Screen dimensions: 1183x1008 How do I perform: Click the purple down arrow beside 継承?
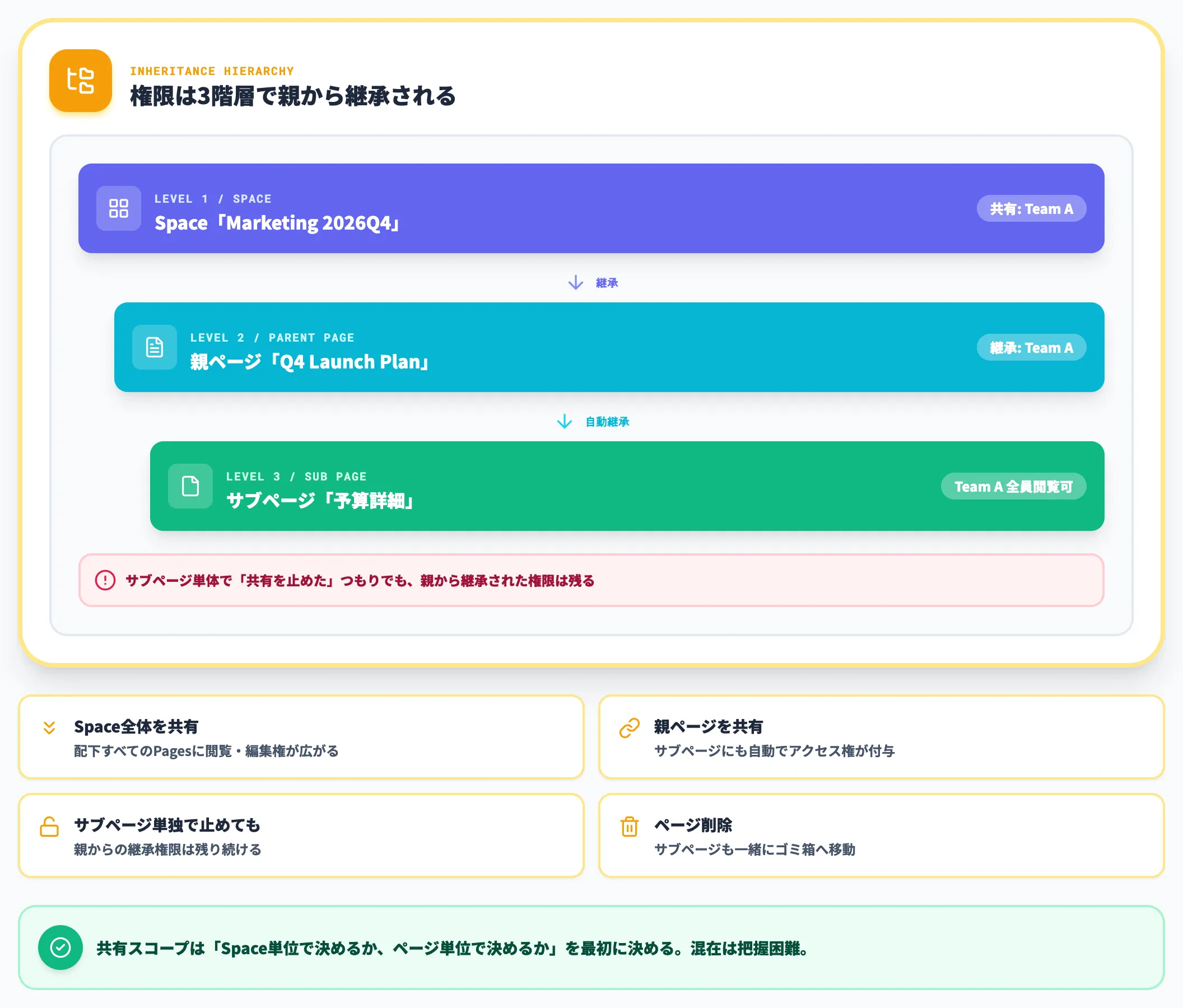(575, 283)
